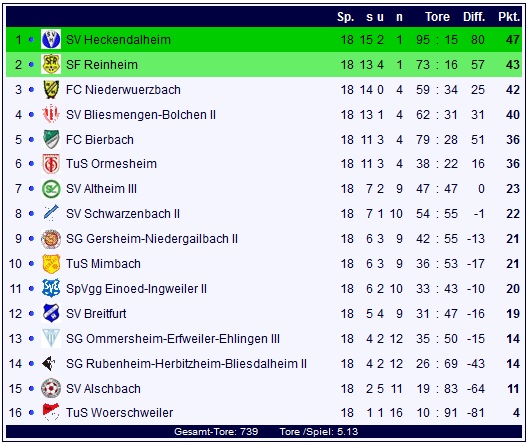Click the TuS Woerschweiler red flag logo
The image size is (529, 445).
(51, 412)
